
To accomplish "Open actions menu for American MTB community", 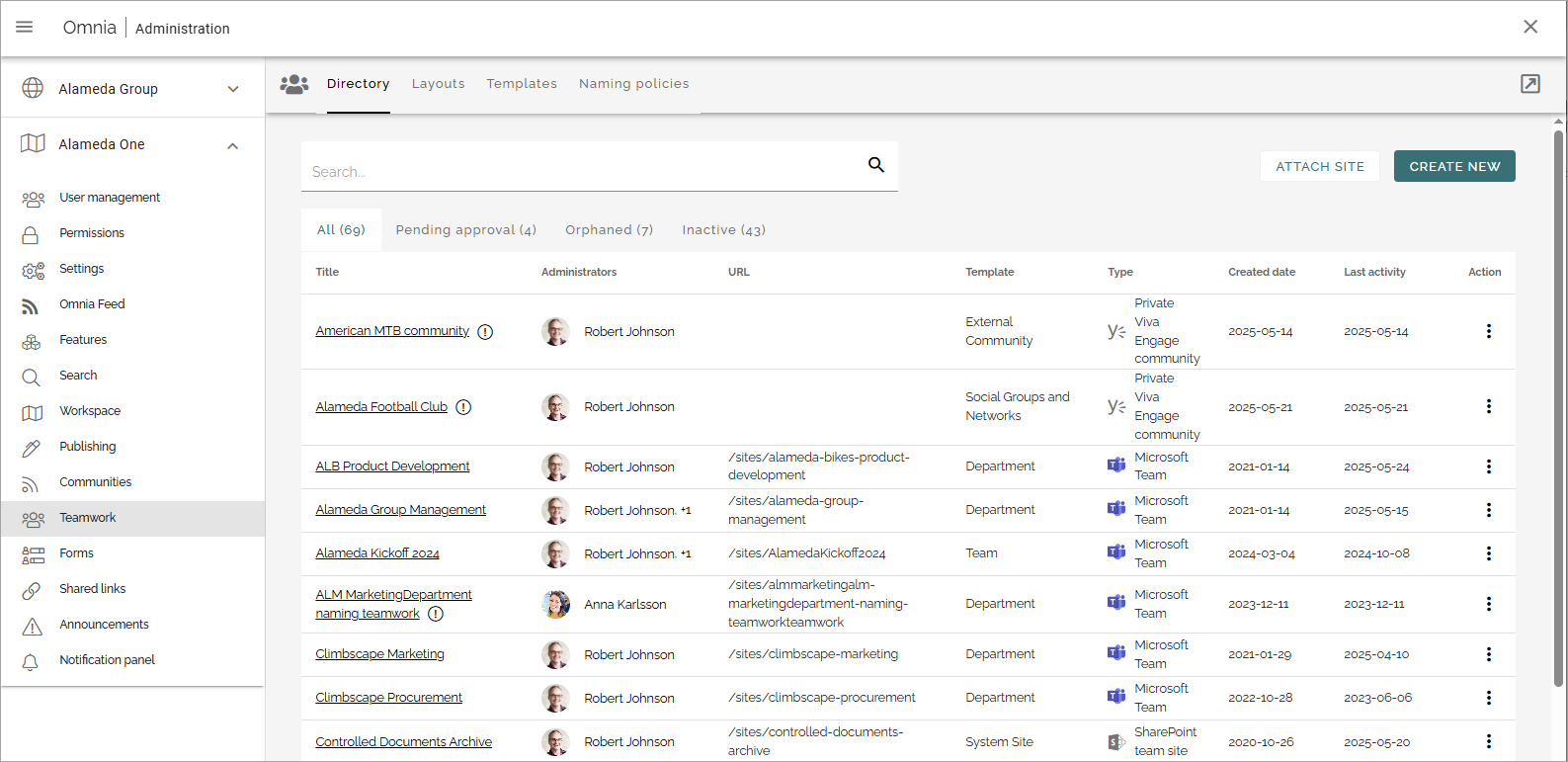I will pos(1489,331).
